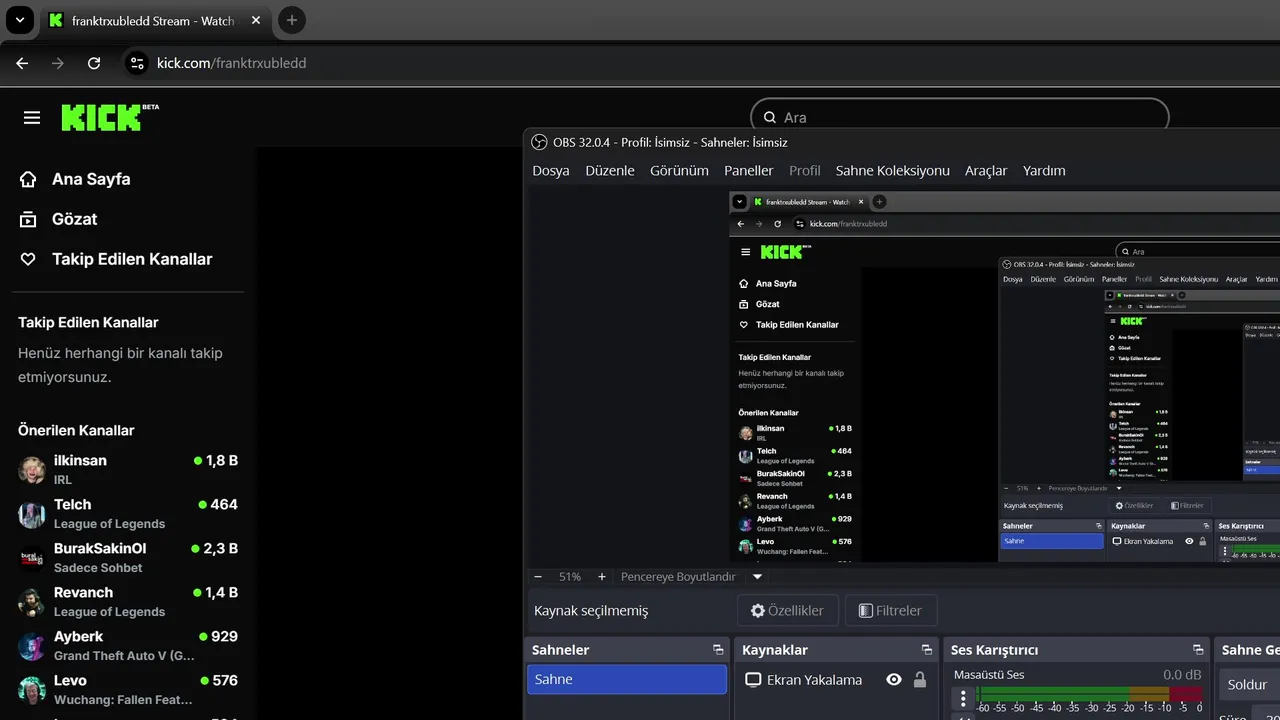Click Revanch's channel avatar

coord(32,602)
